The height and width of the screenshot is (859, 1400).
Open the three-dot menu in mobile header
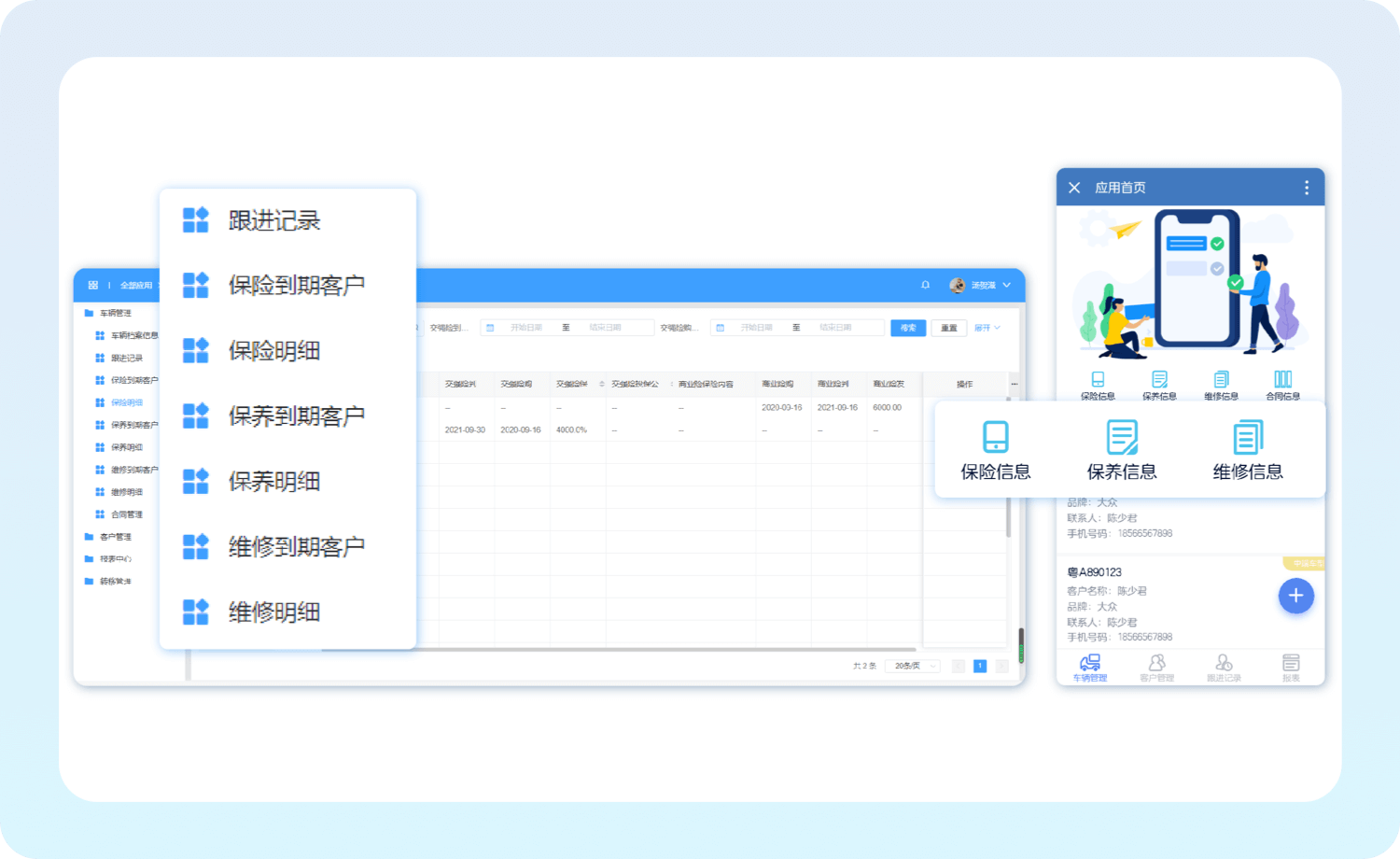[1306, 188]
